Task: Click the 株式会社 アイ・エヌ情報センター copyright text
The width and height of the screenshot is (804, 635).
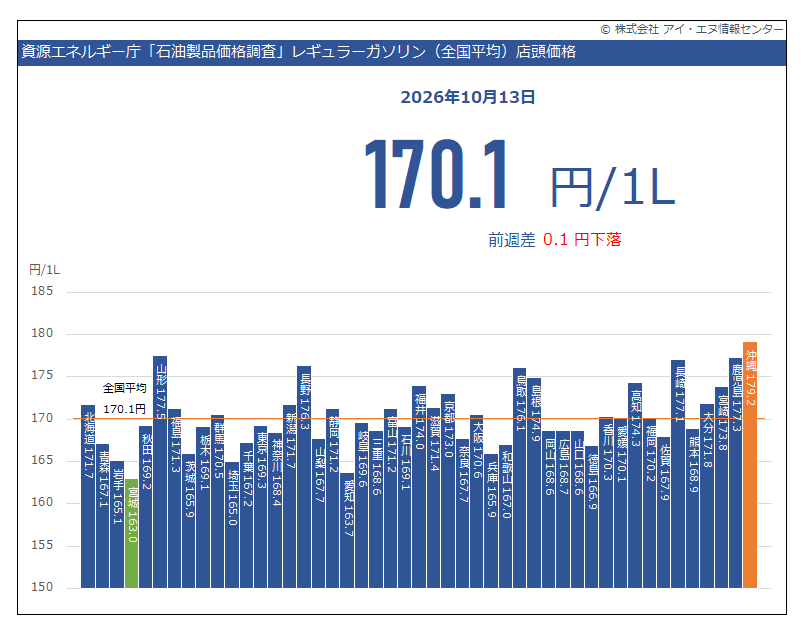Action: click(692, 29)
